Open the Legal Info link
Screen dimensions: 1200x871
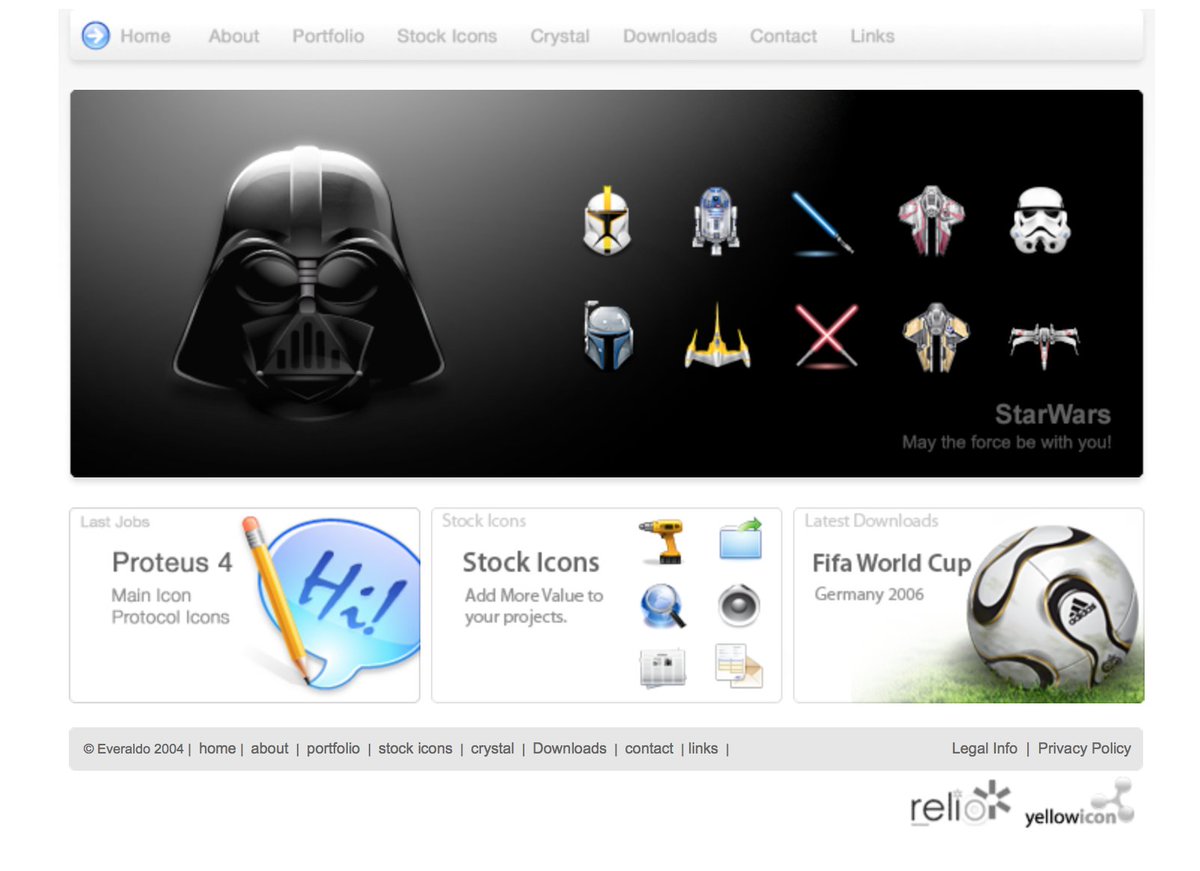[x=985, y=748]
